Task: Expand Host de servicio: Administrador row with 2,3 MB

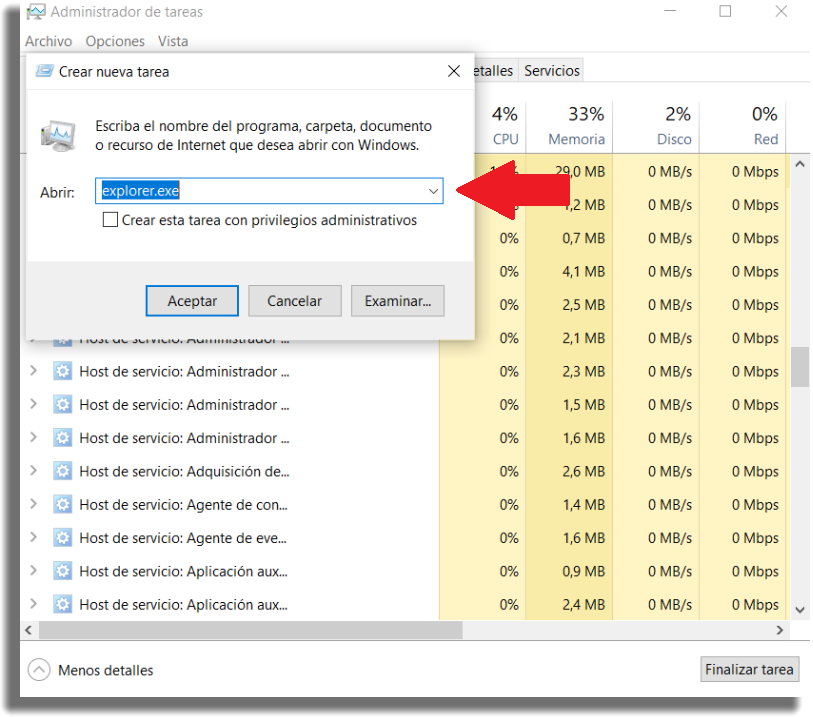Action: pos(34,371)
